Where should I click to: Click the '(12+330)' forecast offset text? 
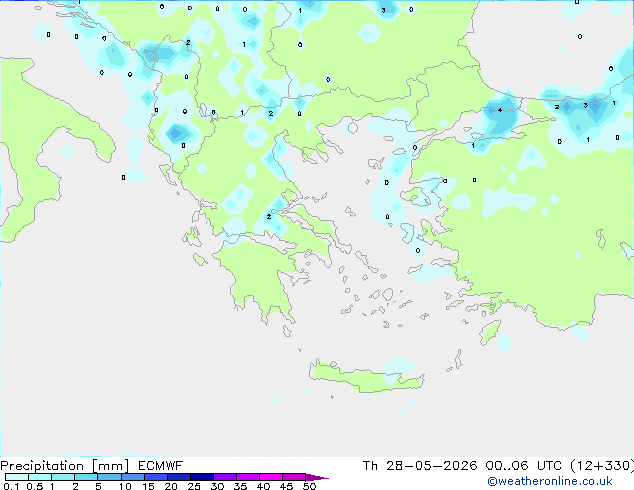click(x=602, y=466)
